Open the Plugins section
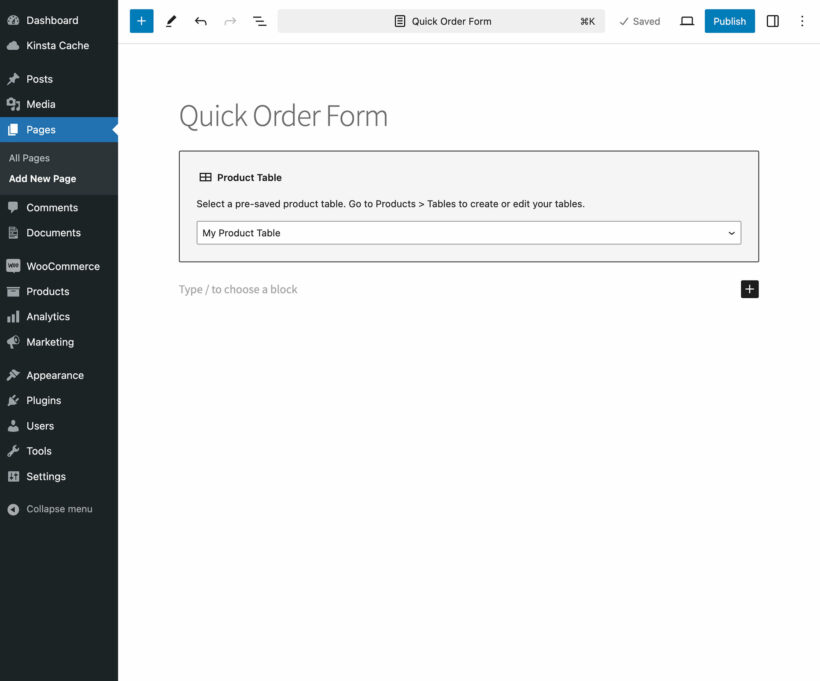The height and width of the screenshot is (681, 820). [x=41, y=400]
